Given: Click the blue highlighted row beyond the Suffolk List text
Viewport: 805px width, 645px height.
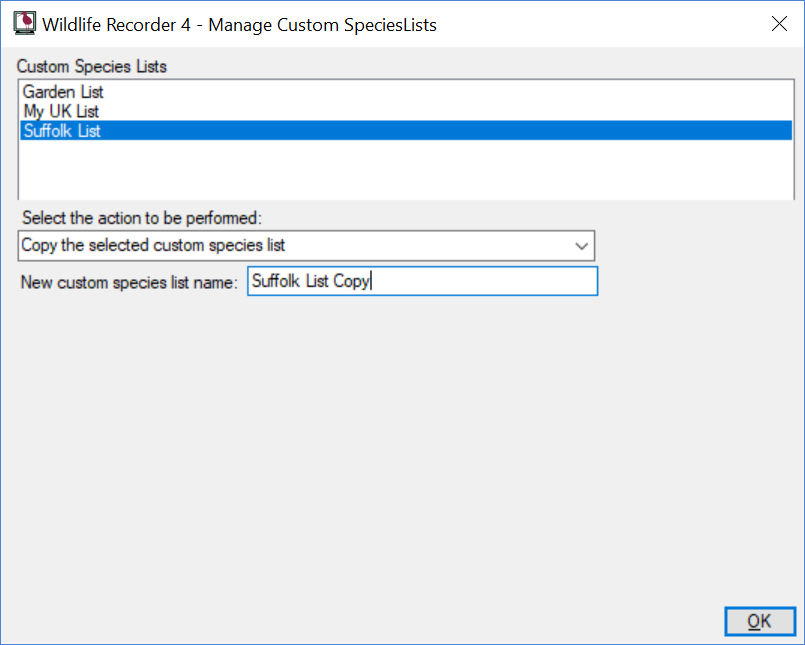Looking at the screenshot, I should coord(447,130).
